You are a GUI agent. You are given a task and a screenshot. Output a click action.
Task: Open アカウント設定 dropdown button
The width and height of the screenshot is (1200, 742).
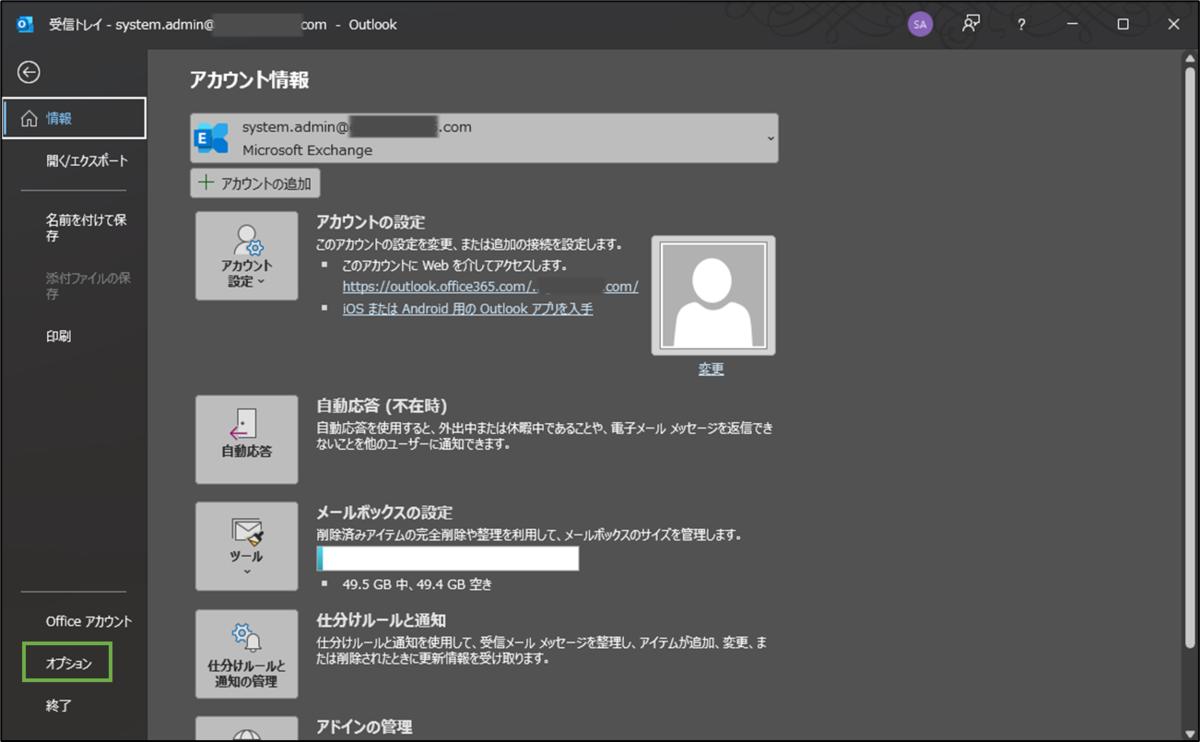click(x=247, y=256)
